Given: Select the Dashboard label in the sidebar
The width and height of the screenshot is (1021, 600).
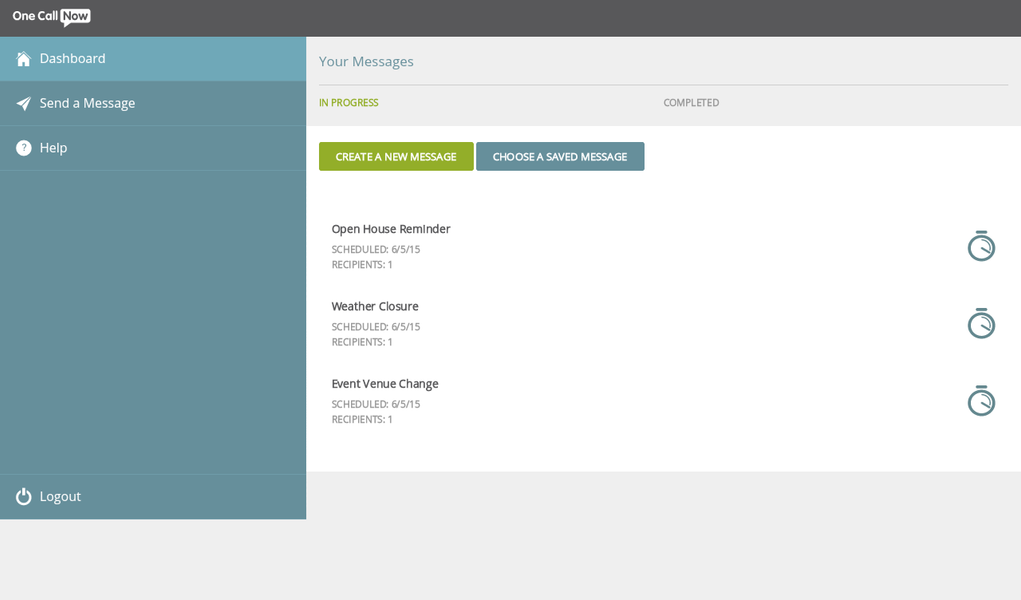Looking at the screenshot, I should point(72,59).
